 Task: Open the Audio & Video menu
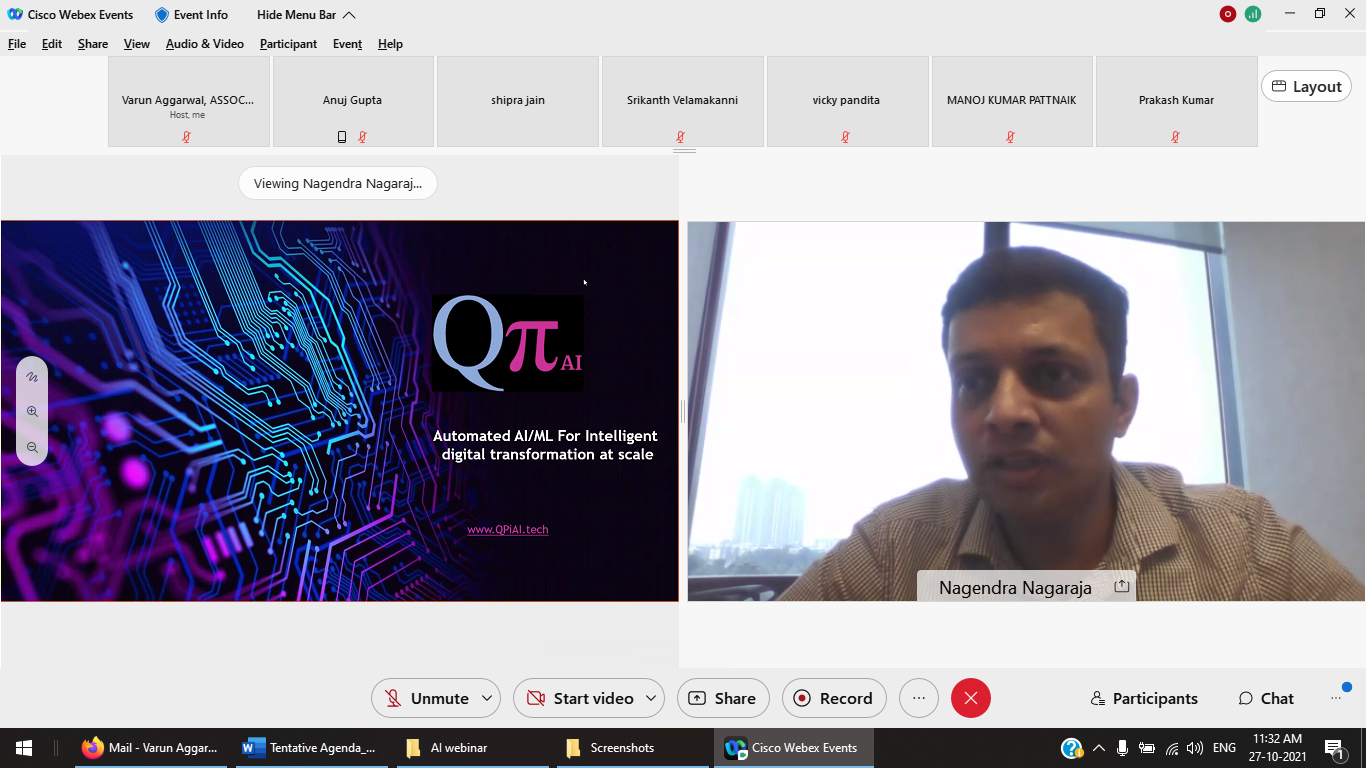204,44
